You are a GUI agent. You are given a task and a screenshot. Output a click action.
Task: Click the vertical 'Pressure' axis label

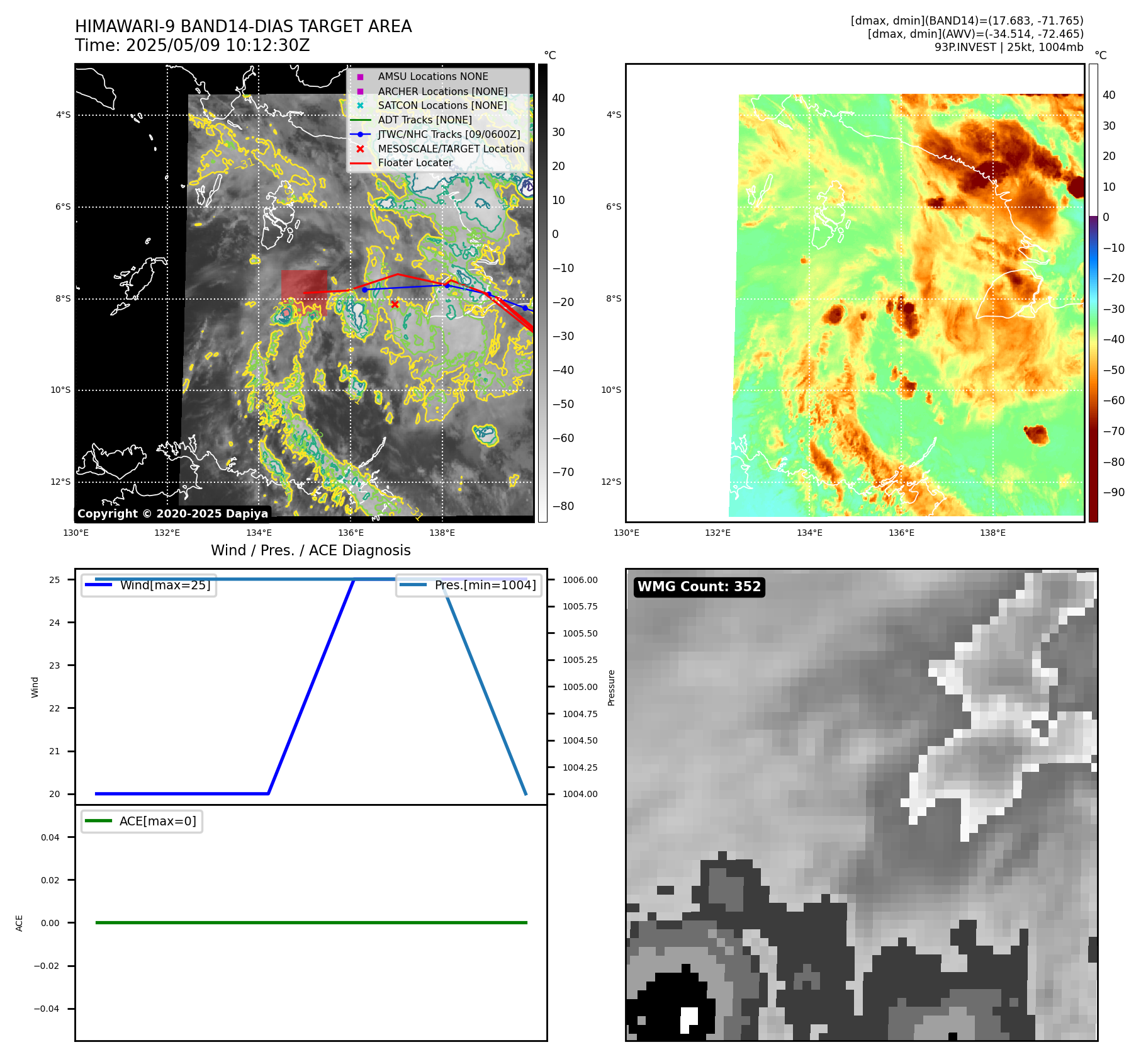tap(611, 687)
